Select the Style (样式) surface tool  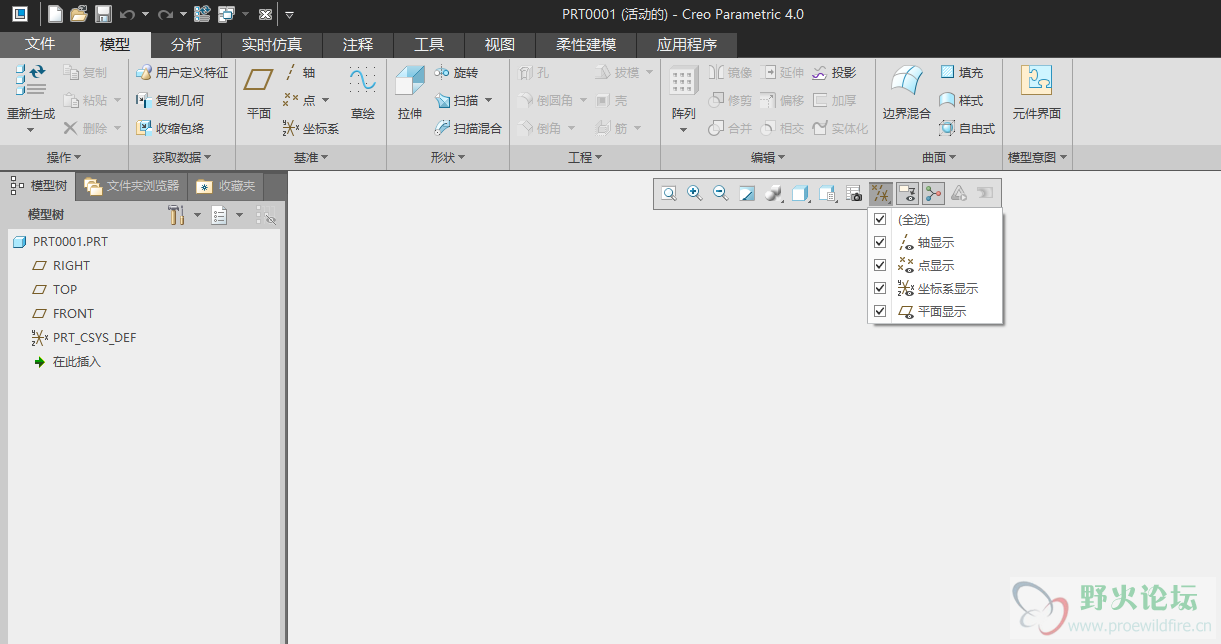(x=962, y=100)
